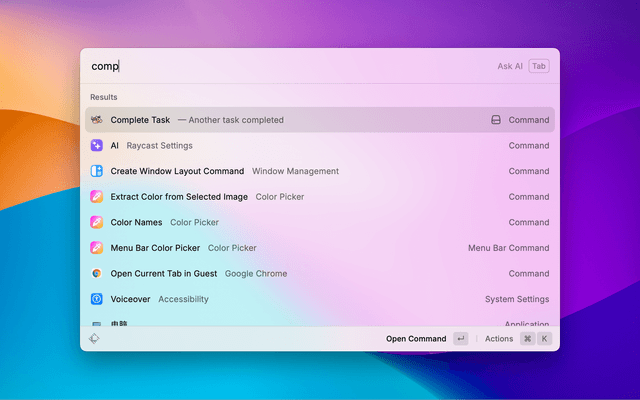Click the Complete Task command icon
640x400 pixels.
[97, 120]
